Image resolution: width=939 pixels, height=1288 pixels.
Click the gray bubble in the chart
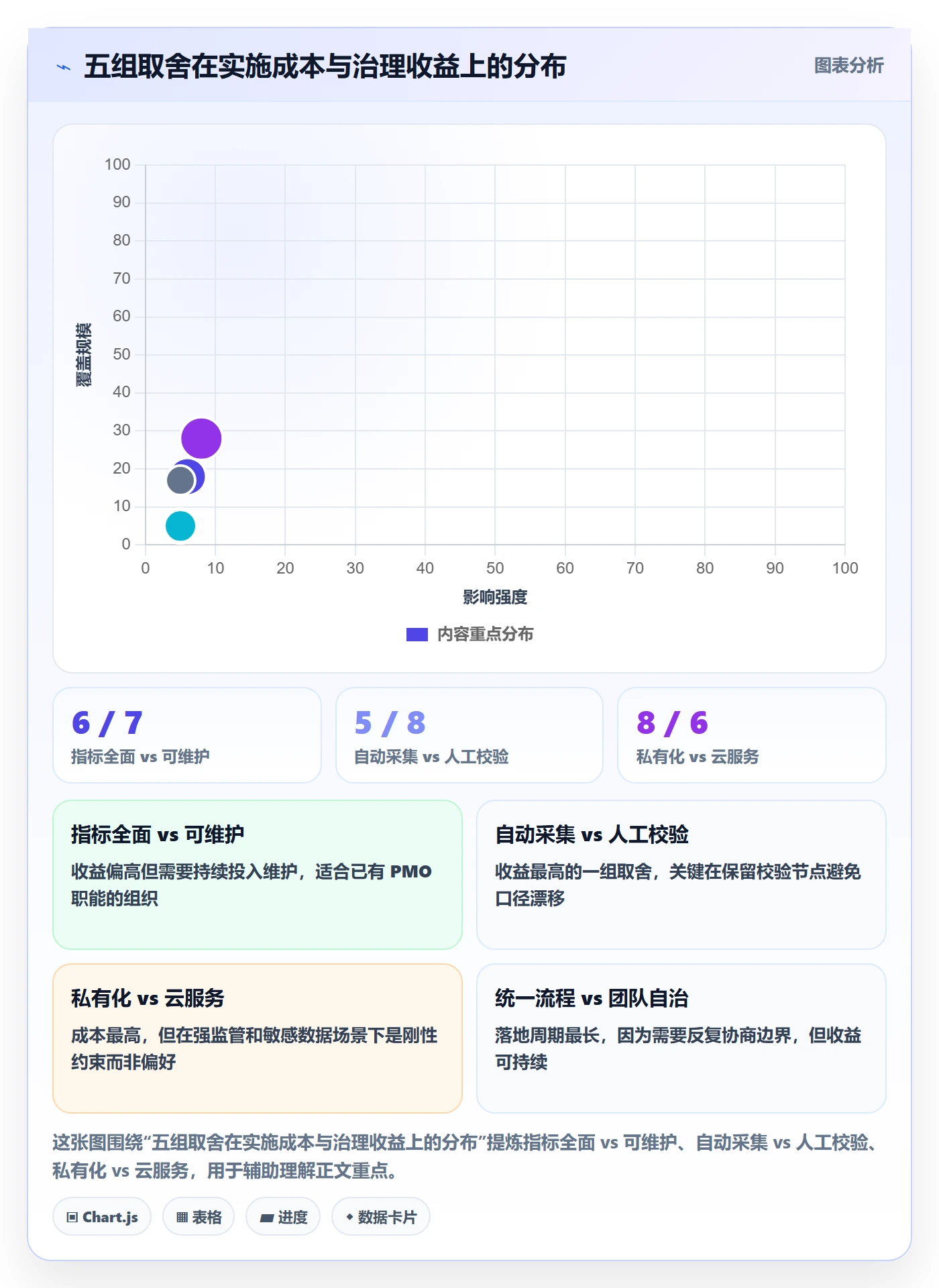pyautogui.click(x=180, y=480)
